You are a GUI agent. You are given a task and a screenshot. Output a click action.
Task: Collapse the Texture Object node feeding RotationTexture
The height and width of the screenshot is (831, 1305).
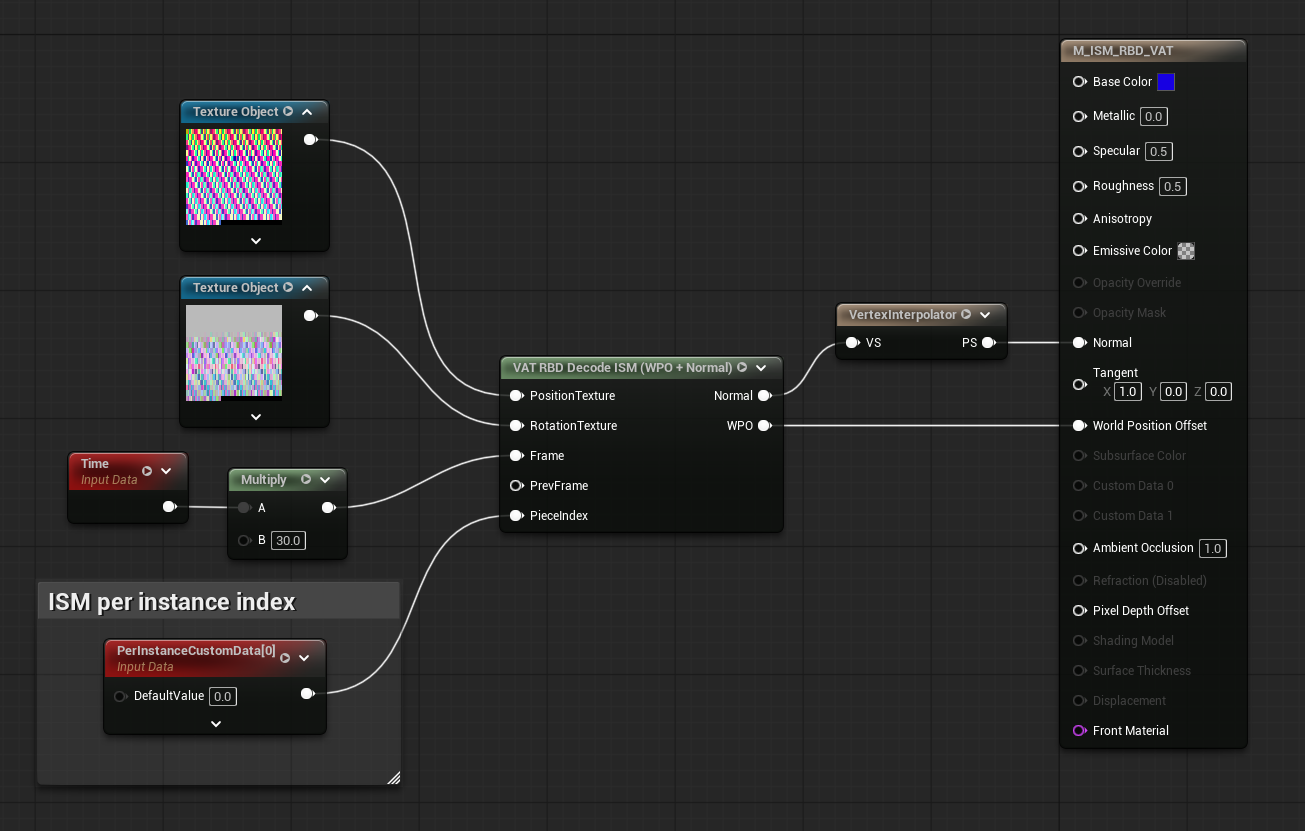click(307, 288)
